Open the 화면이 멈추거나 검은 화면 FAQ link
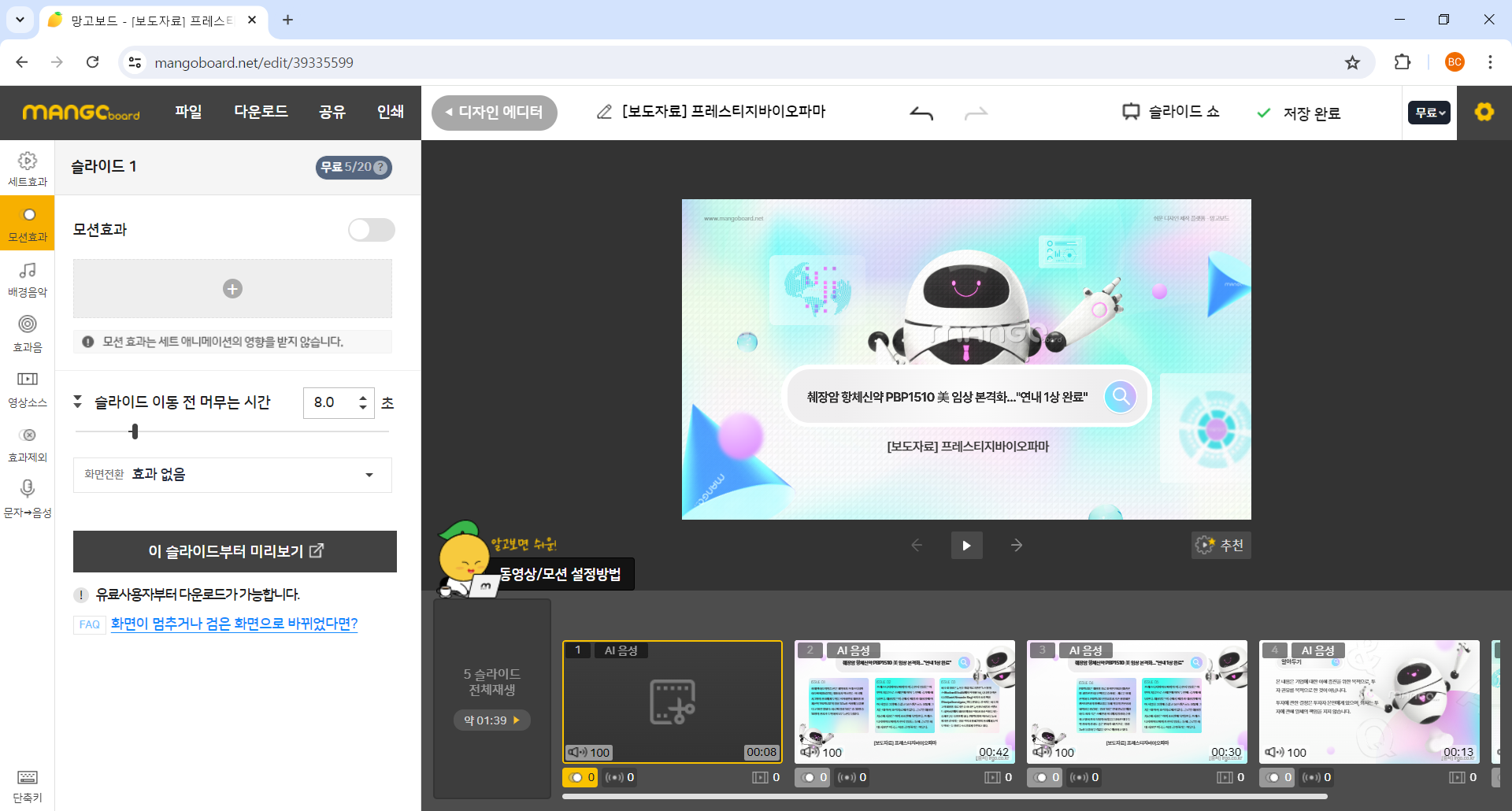The width and height of the screenshot is (1512, 811). point(234,624)
